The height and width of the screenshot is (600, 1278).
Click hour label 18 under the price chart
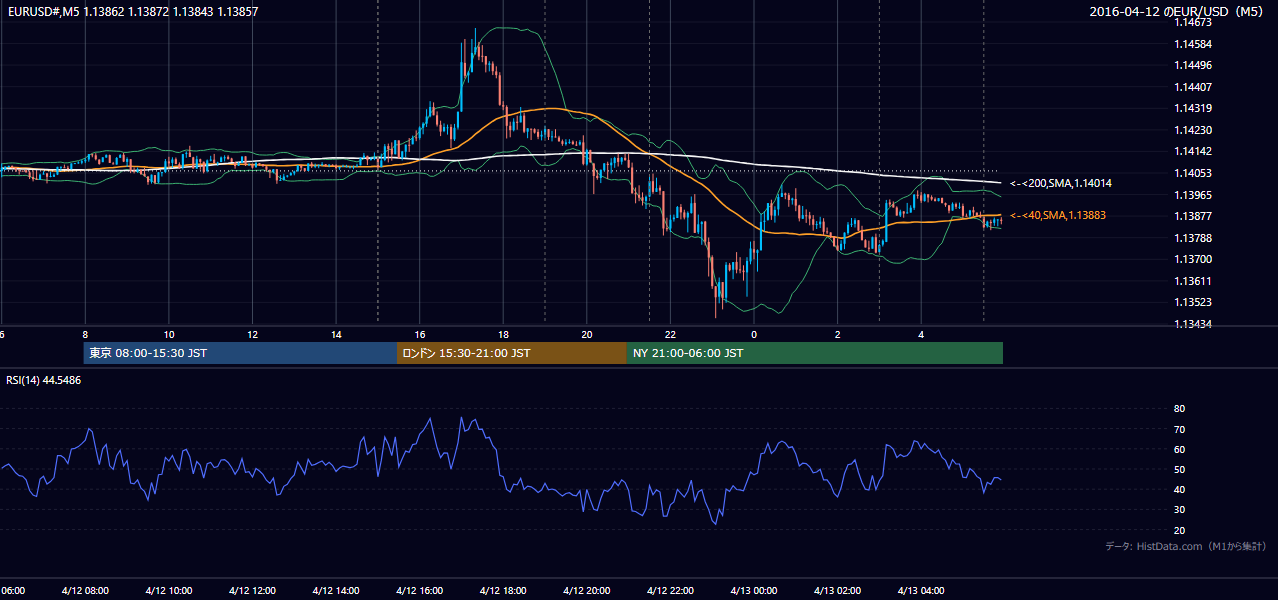click(x=504, y=334)
